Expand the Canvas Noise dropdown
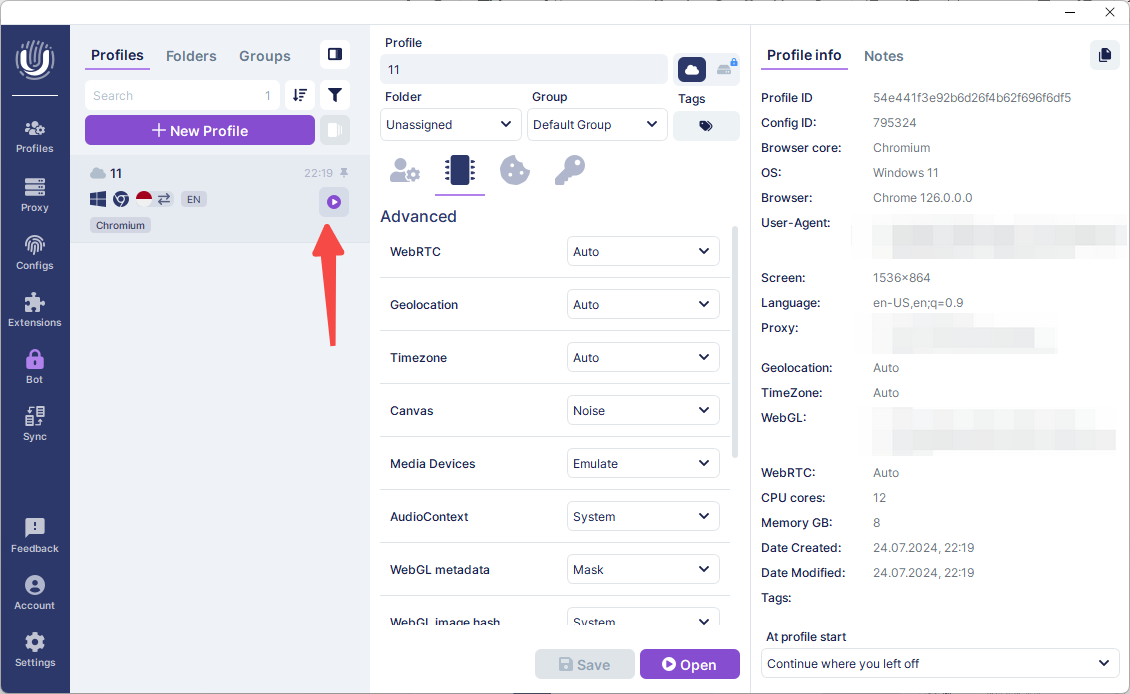1130x694 pixels. (x=643, y=411)
